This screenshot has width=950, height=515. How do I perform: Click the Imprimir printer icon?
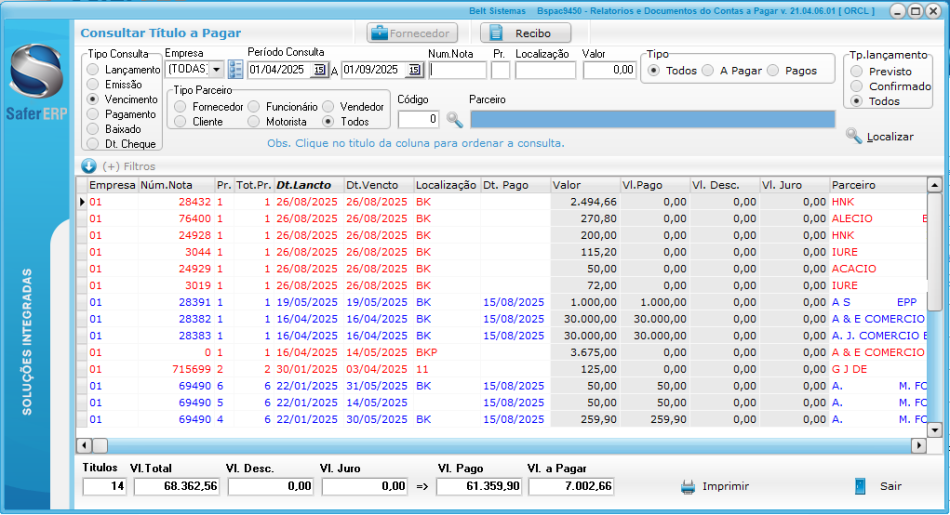(688, 487)
